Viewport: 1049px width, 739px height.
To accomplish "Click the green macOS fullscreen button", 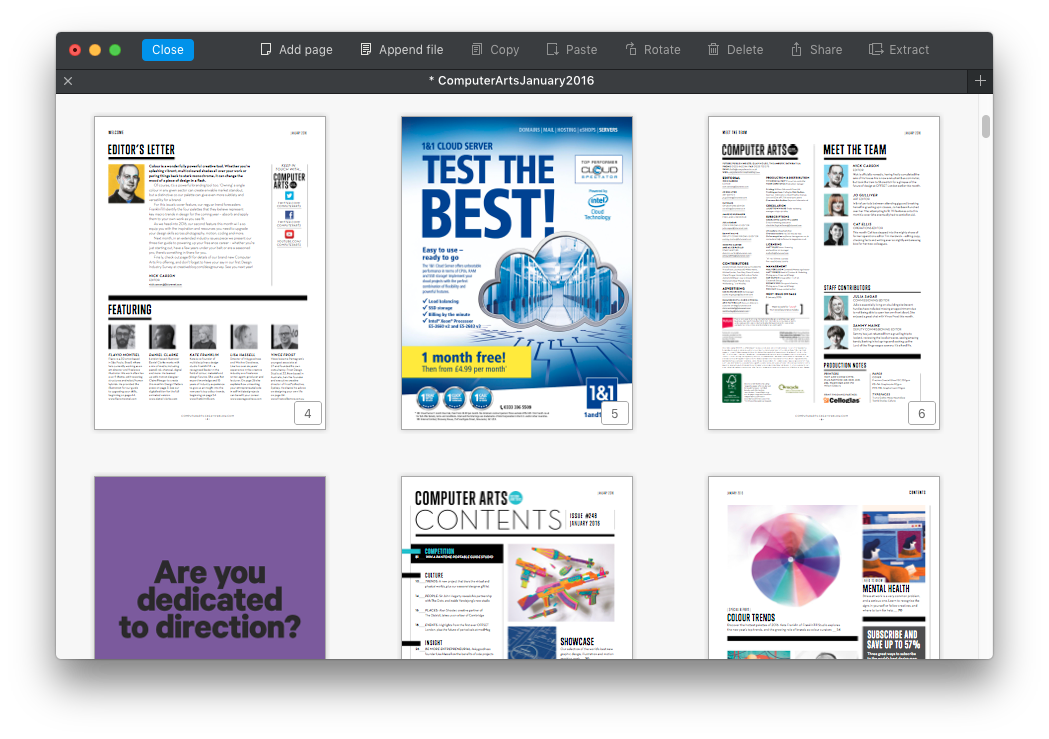I will point(115,50).
